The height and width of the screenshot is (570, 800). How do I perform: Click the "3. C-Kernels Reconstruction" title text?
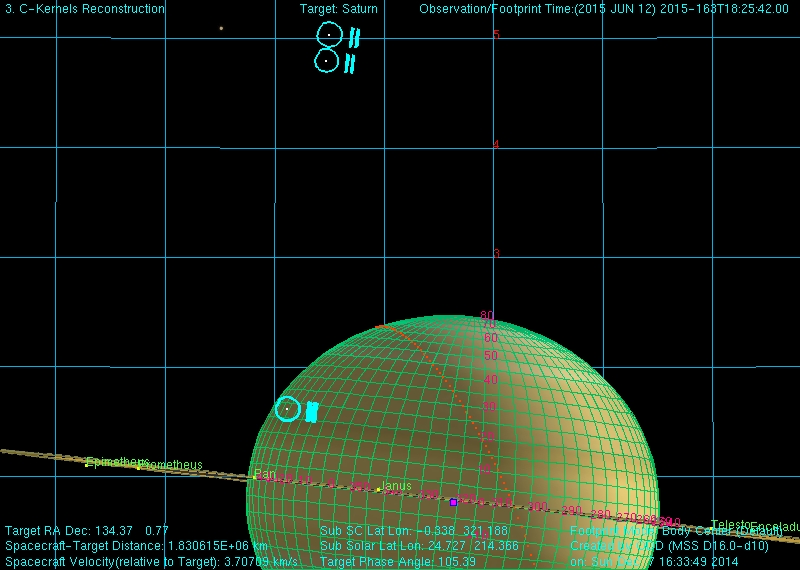click(x=85, y=9)
